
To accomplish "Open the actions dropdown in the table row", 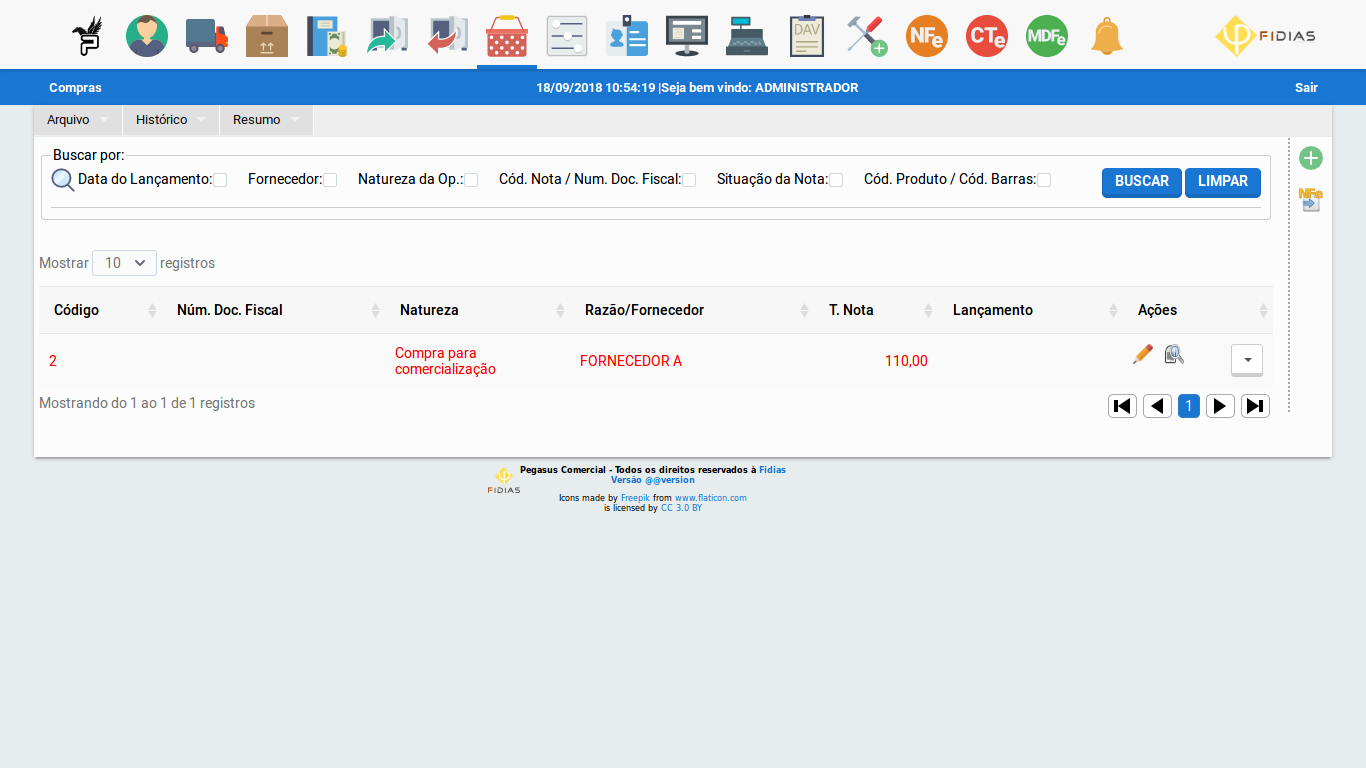I will point(1246,360).
